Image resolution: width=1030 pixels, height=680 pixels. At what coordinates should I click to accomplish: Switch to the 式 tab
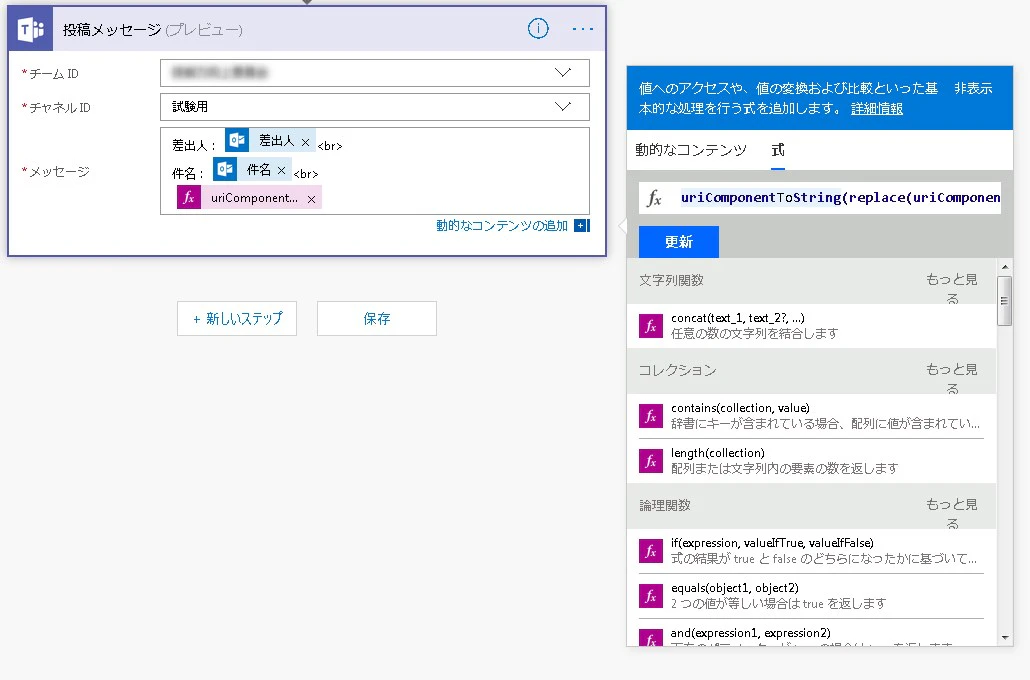tap(778, 150)
